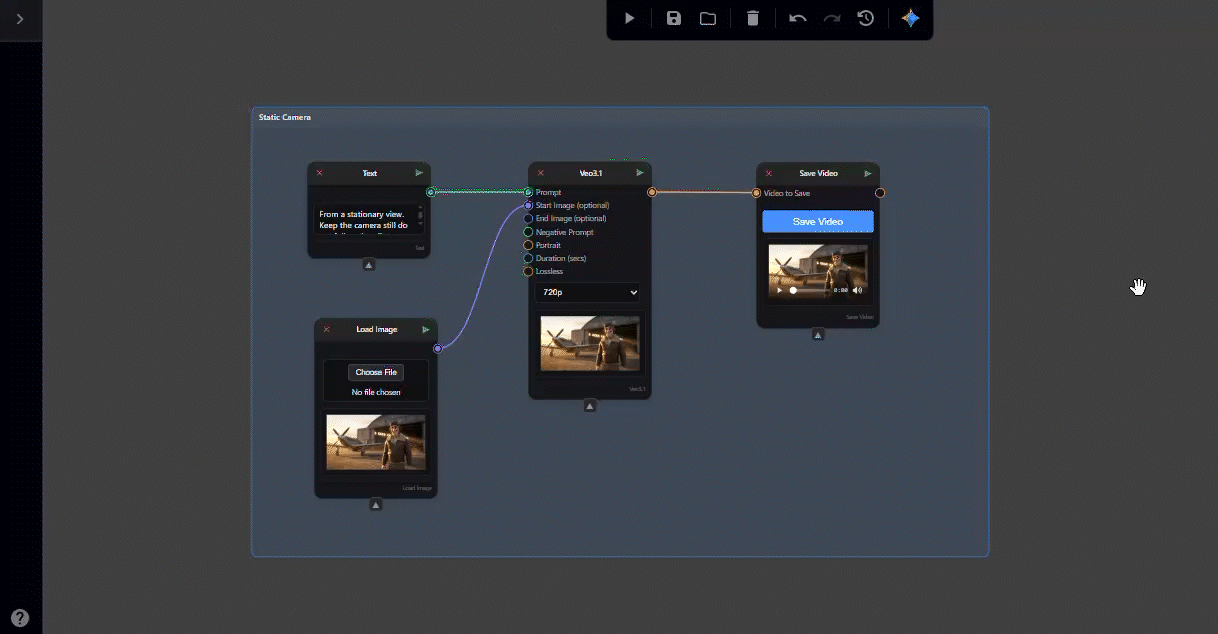Open the 720p resolution dropdown
Screen dimensions: 1218x634
point(588,292)
